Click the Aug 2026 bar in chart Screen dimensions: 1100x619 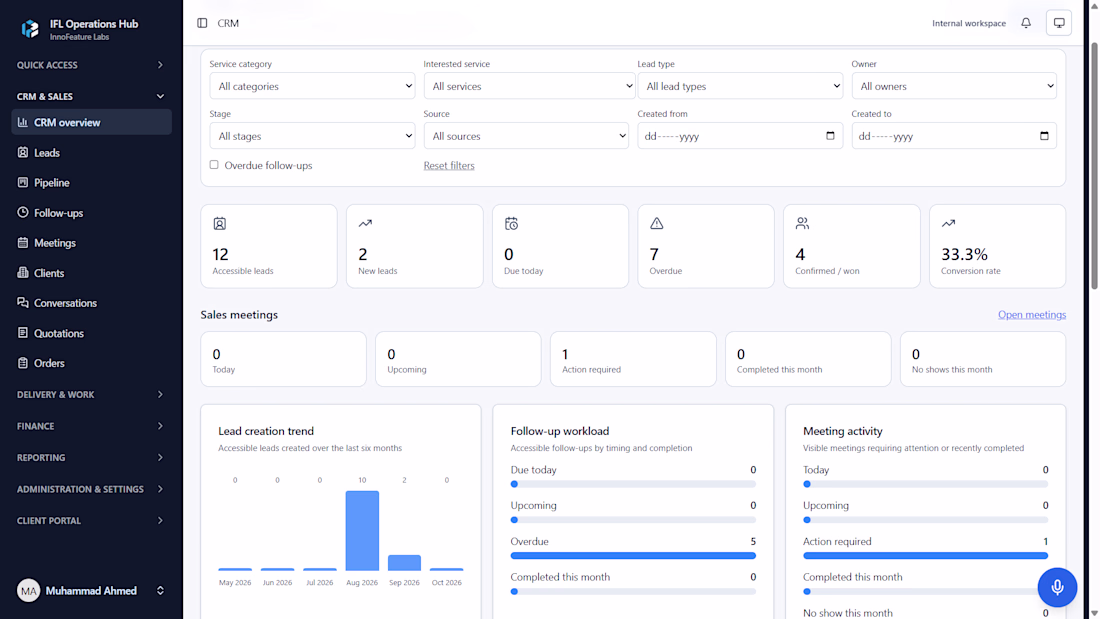362,531
